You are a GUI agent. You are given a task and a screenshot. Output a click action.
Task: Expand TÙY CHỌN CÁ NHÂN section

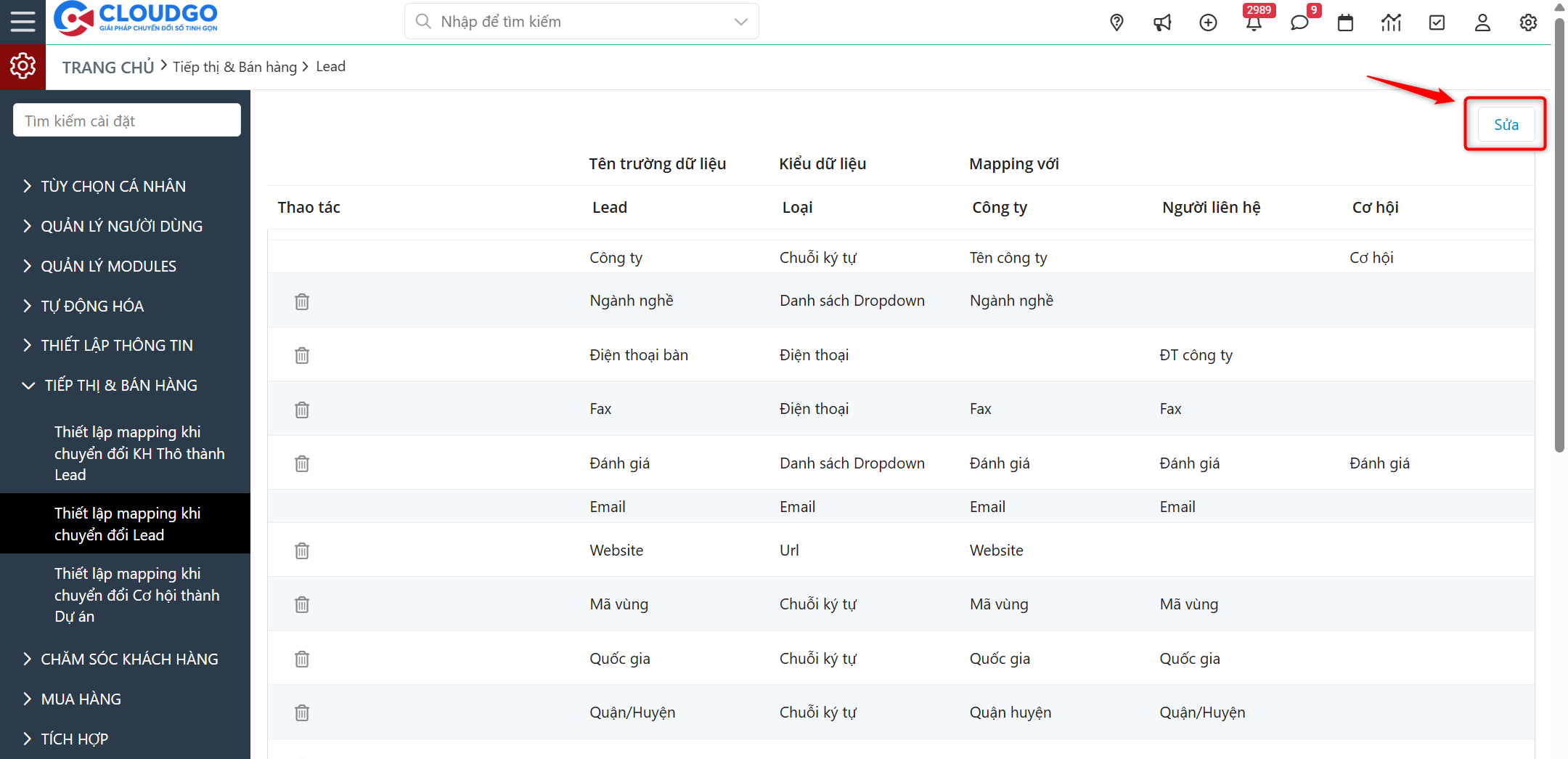pos(113,187)
